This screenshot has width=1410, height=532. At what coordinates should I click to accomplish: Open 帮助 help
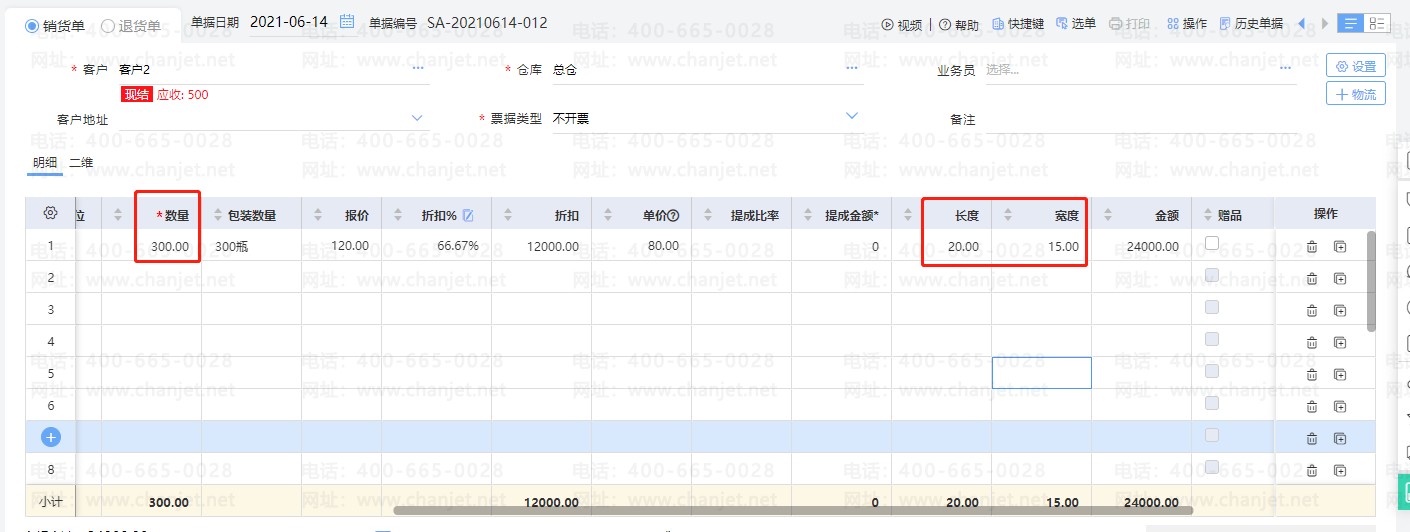[x=959, y=24]
